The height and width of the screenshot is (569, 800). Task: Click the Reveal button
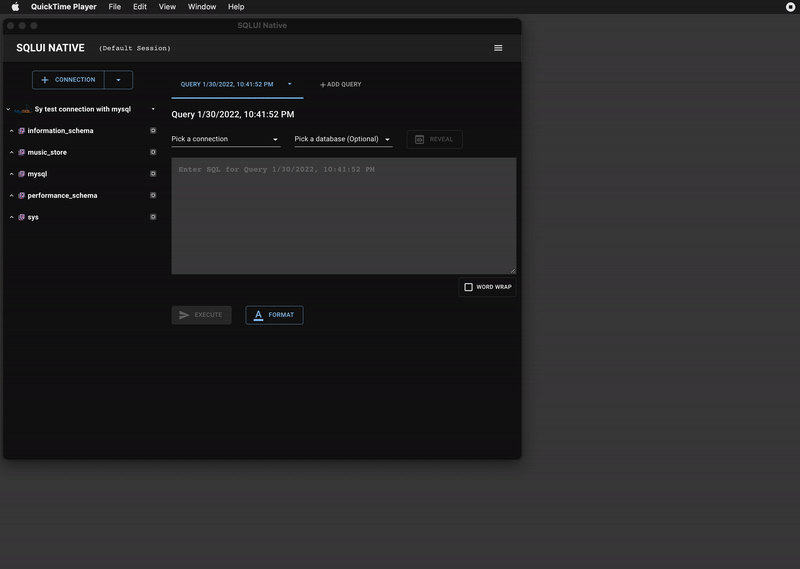pyautogui.click(x=435, y=140)
